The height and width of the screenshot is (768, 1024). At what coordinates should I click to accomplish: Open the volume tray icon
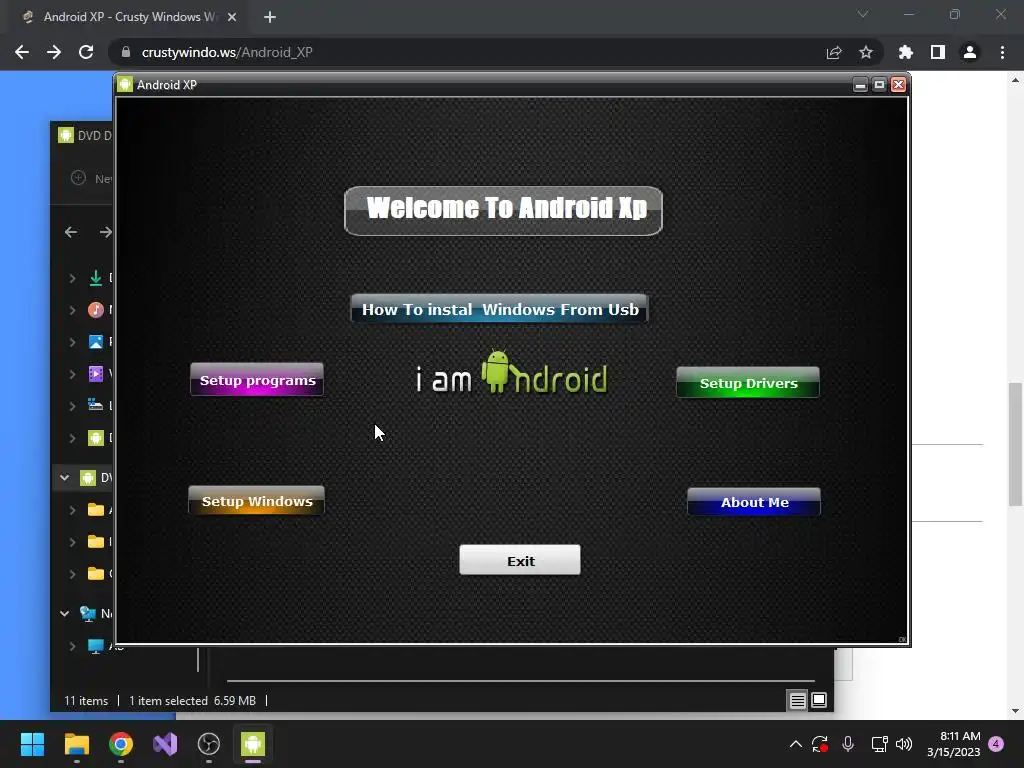click(904, 744)
